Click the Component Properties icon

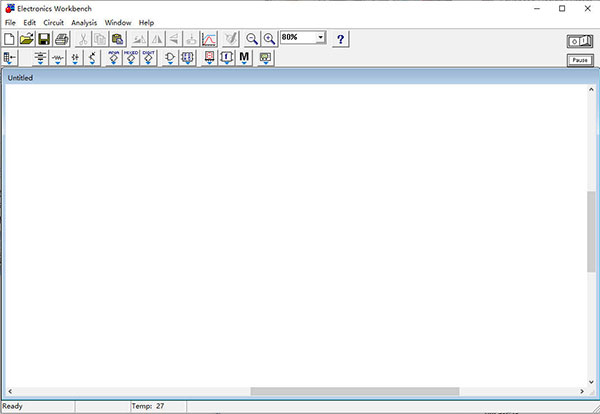tap(231, 39)
